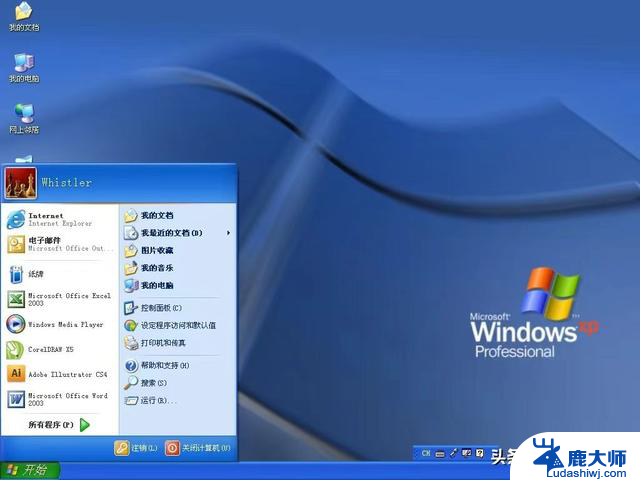Image resolution: width=640 pixels, height=480 pixels.
Task: Click the 注销 log off button
Action: coord(136,448)
